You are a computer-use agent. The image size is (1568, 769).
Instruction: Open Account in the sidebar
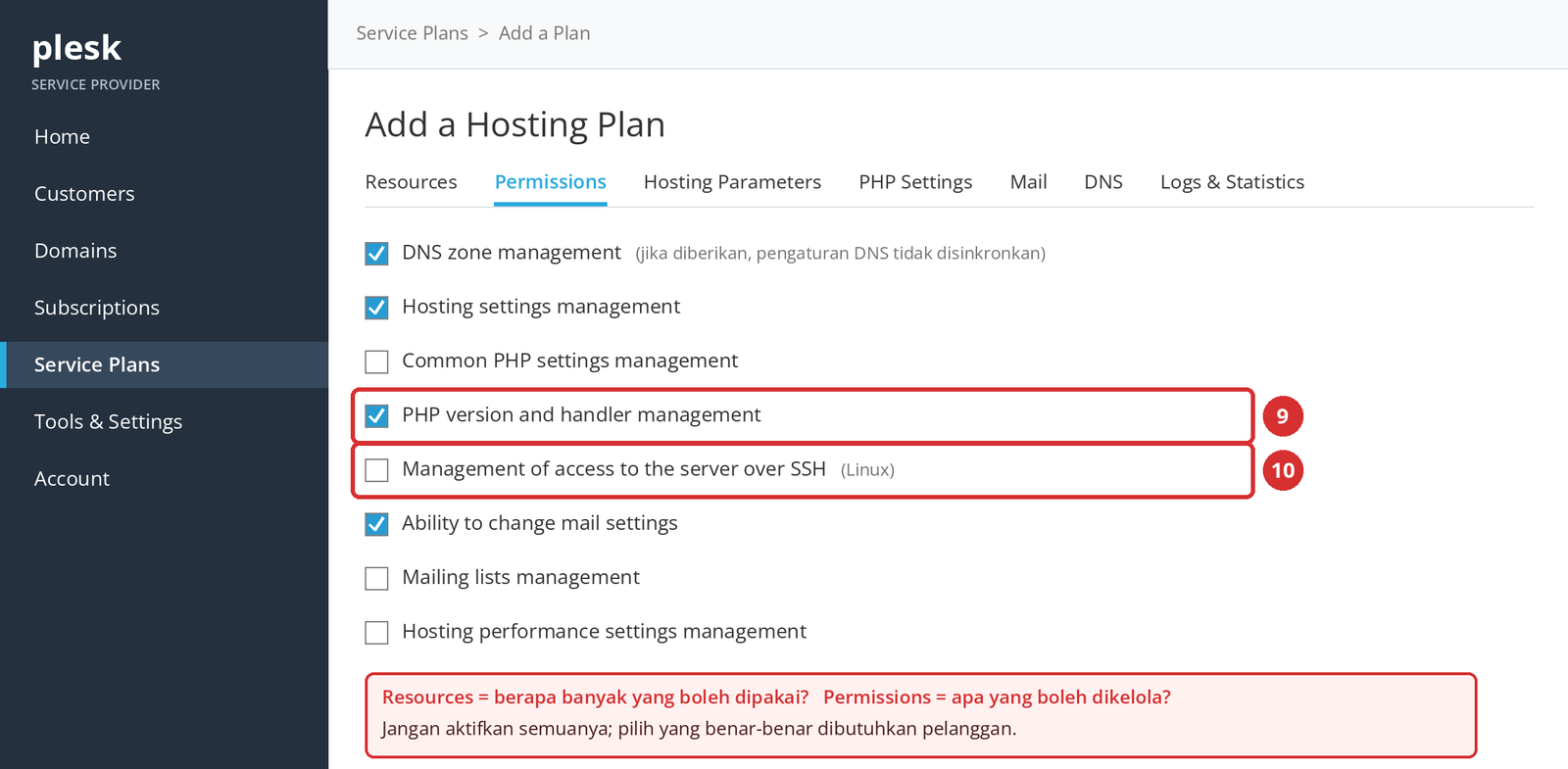(x=72, y=479)
